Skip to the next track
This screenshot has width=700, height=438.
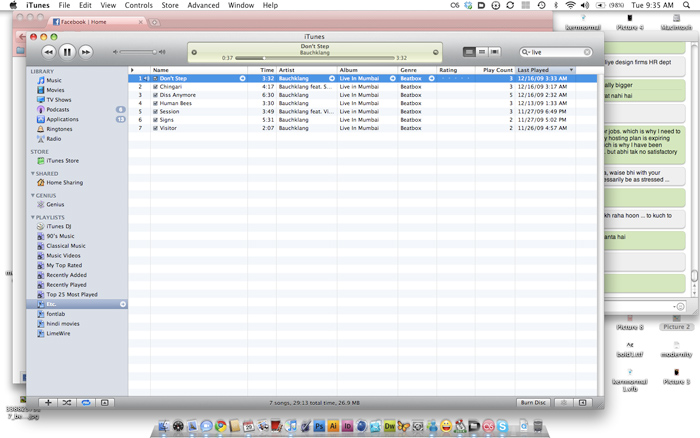pos(85,52)
